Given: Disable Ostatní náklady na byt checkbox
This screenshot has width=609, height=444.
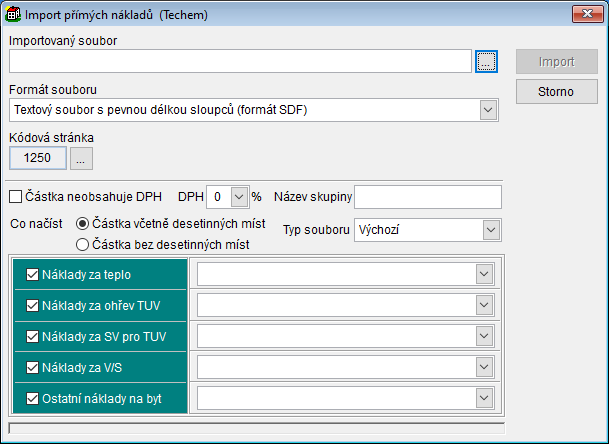Looking at the screenshot, I should pos(33,400).
